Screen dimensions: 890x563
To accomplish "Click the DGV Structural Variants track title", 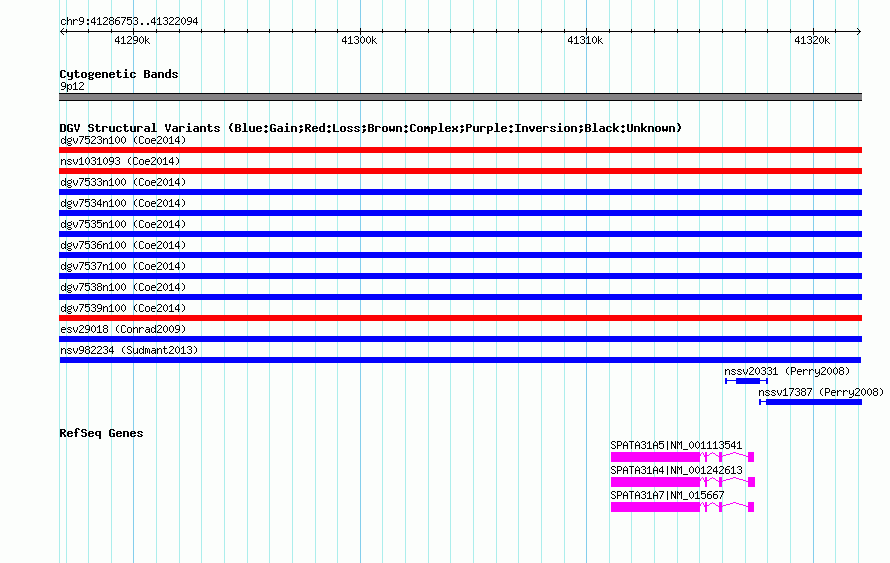I will 371,128.
